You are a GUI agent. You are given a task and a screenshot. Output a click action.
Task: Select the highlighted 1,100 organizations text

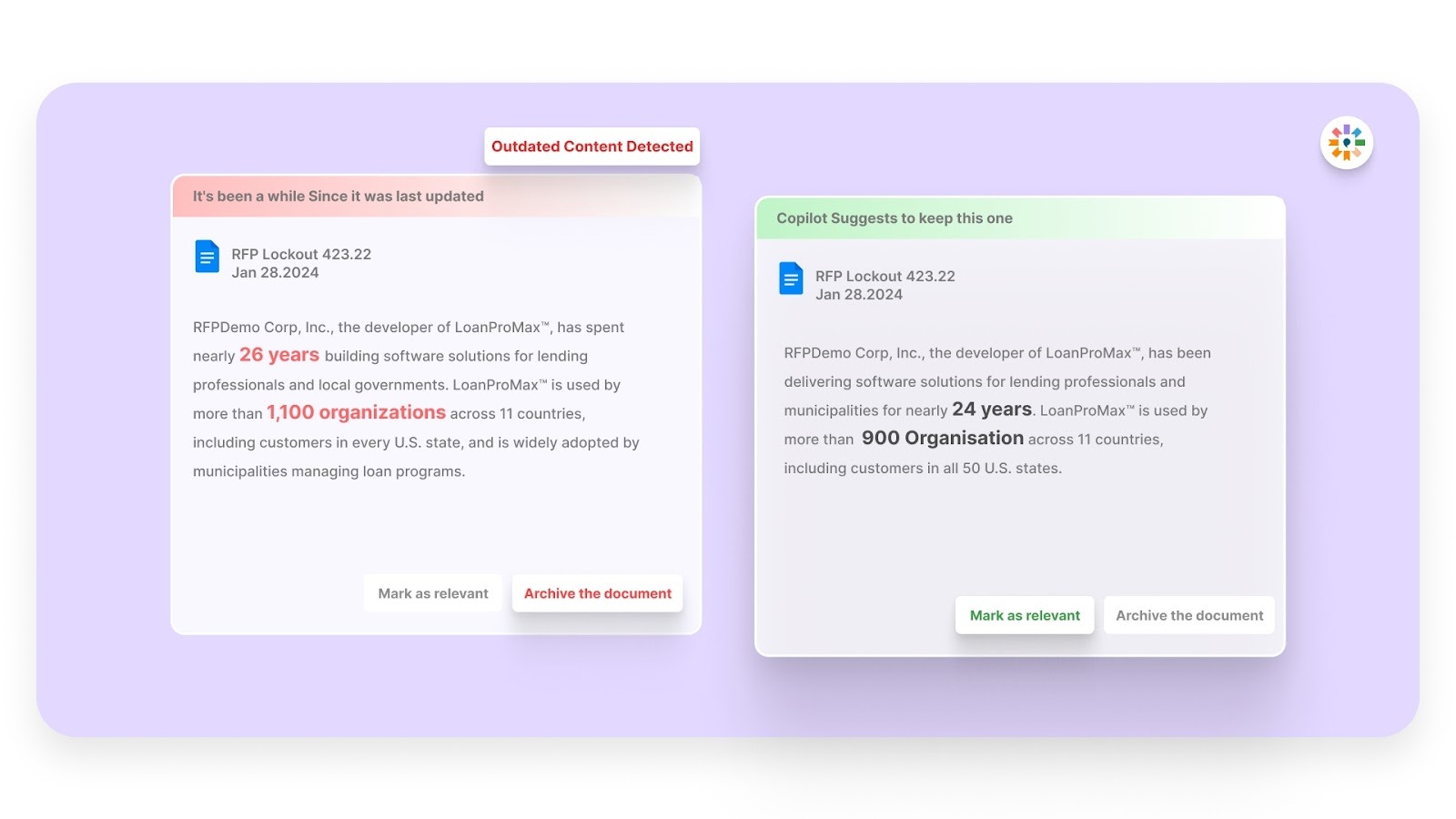355,412
